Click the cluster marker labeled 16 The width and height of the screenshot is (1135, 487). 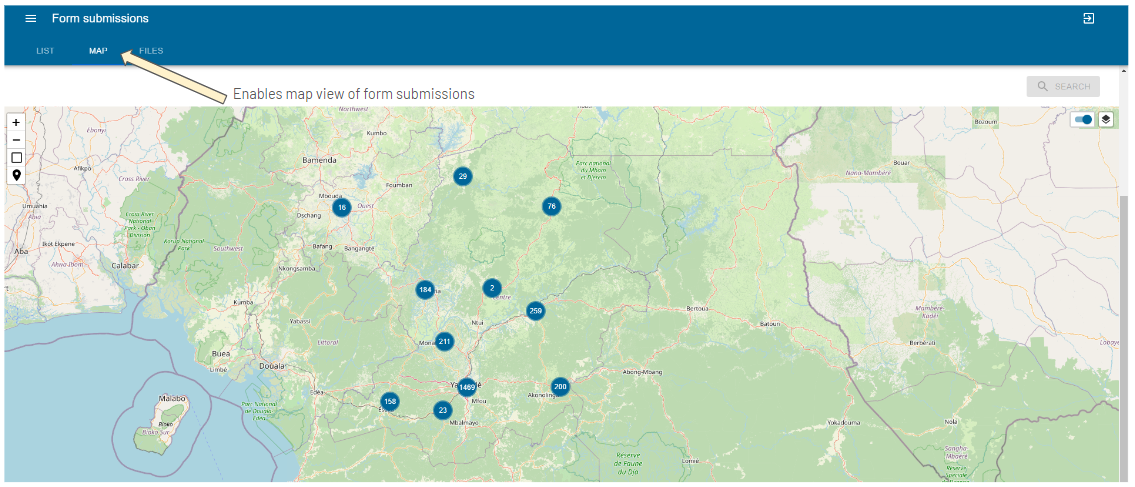click(x=342, y=208)
